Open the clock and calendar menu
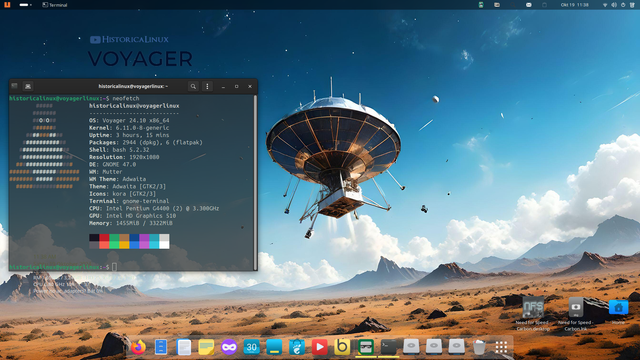This screenshot has height=360, width=640. [x=574, y=5]
